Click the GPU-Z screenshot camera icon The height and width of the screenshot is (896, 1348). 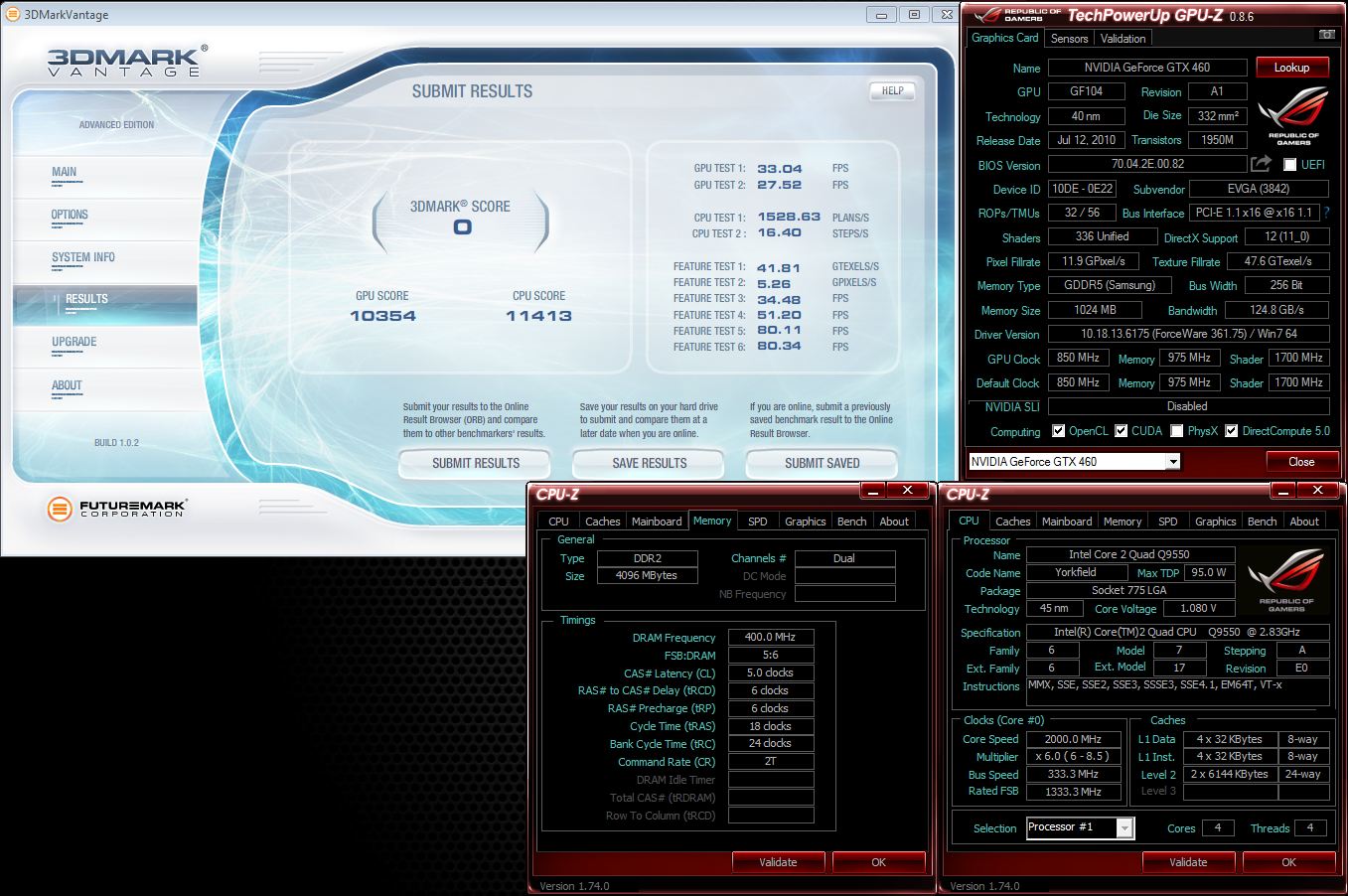(1326, 35)
